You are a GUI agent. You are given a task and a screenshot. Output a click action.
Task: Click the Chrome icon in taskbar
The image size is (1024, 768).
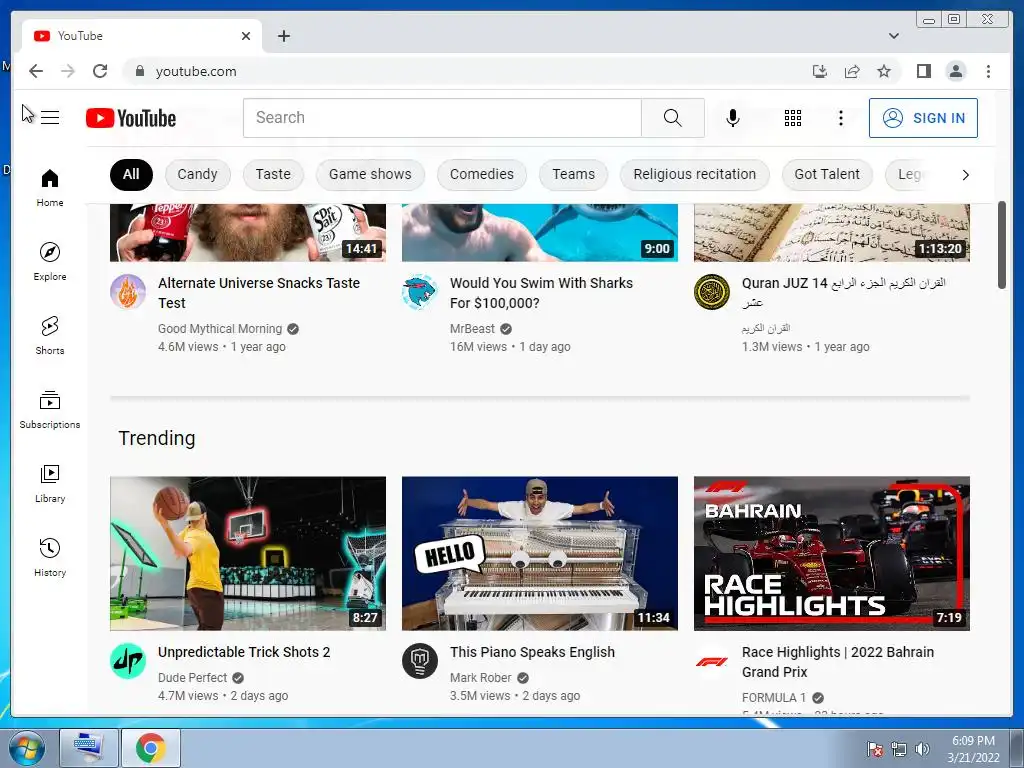pyautogui.click(x=150, y=748)
